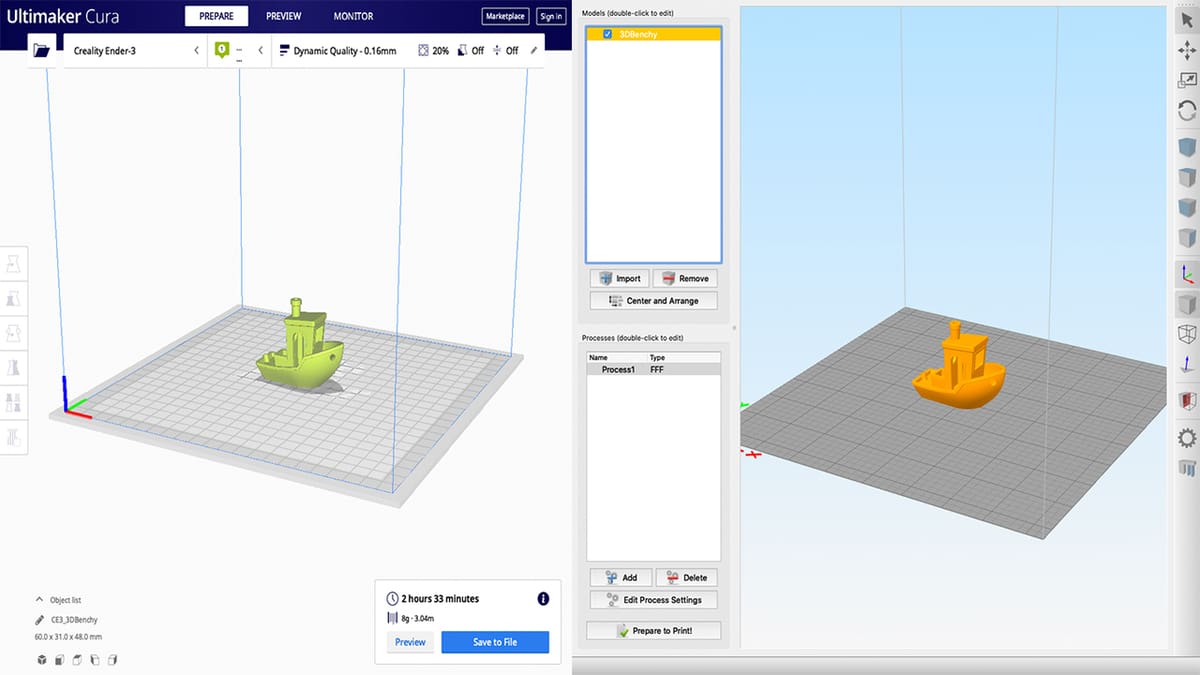
Task: Select the Process1 row
Action: point(653,369)
